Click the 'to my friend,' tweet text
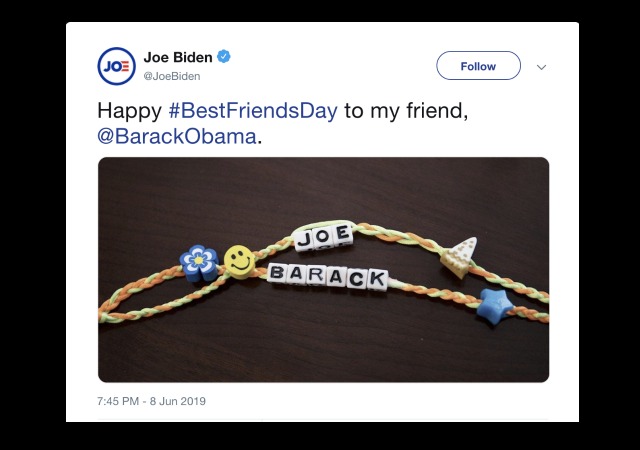The height and width of the screenshot is (450, 640). pos(406,111)
